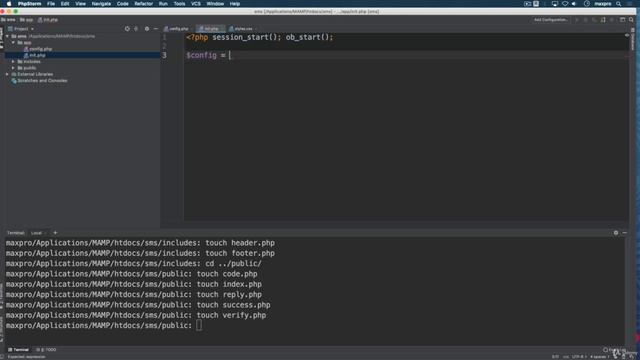Click the 4 spaces indent in status bar
This screenshot has height=360, width=640.
(x=598, y=357)
